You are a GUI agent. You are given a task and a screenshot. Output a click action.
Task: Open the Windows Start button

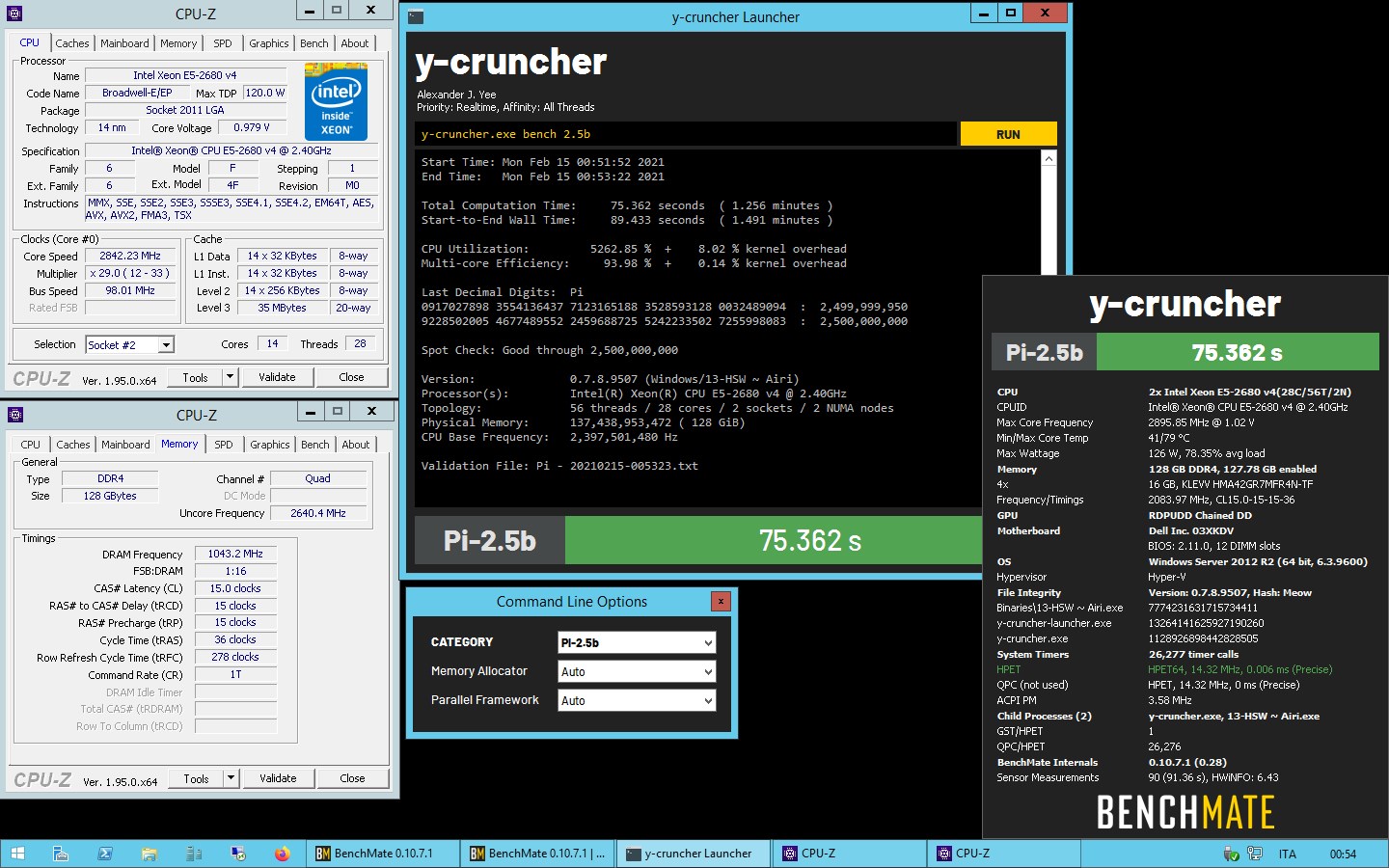(16, 854)
